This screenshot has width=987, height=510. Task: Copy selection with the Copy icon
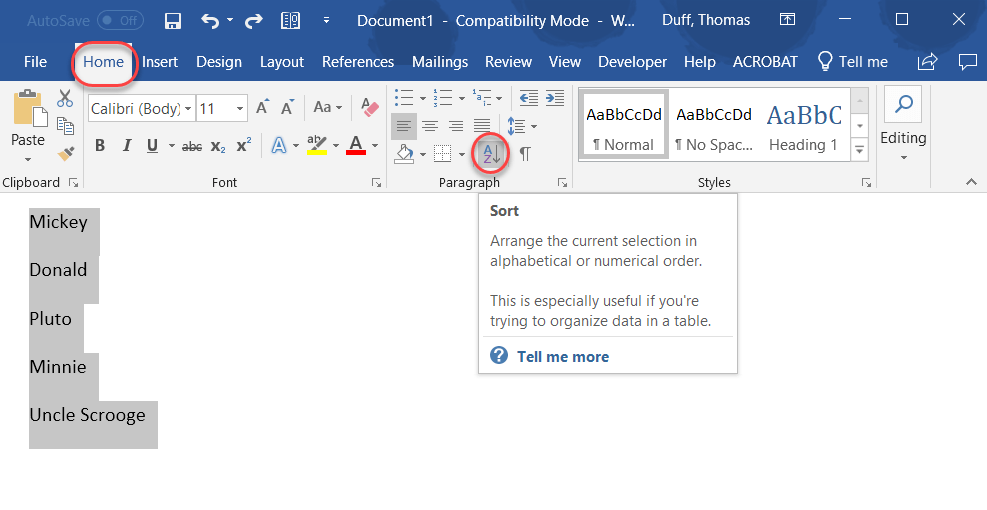[65, 125]
